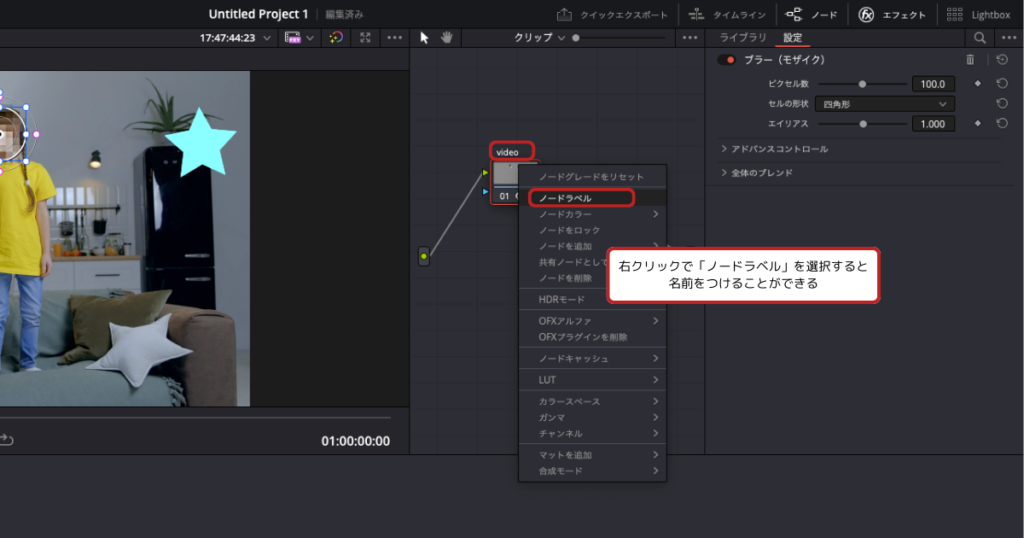Reset the ピクセル数 parameter
Viewport: 1024px width, 538px height.
click(1002, 84)
